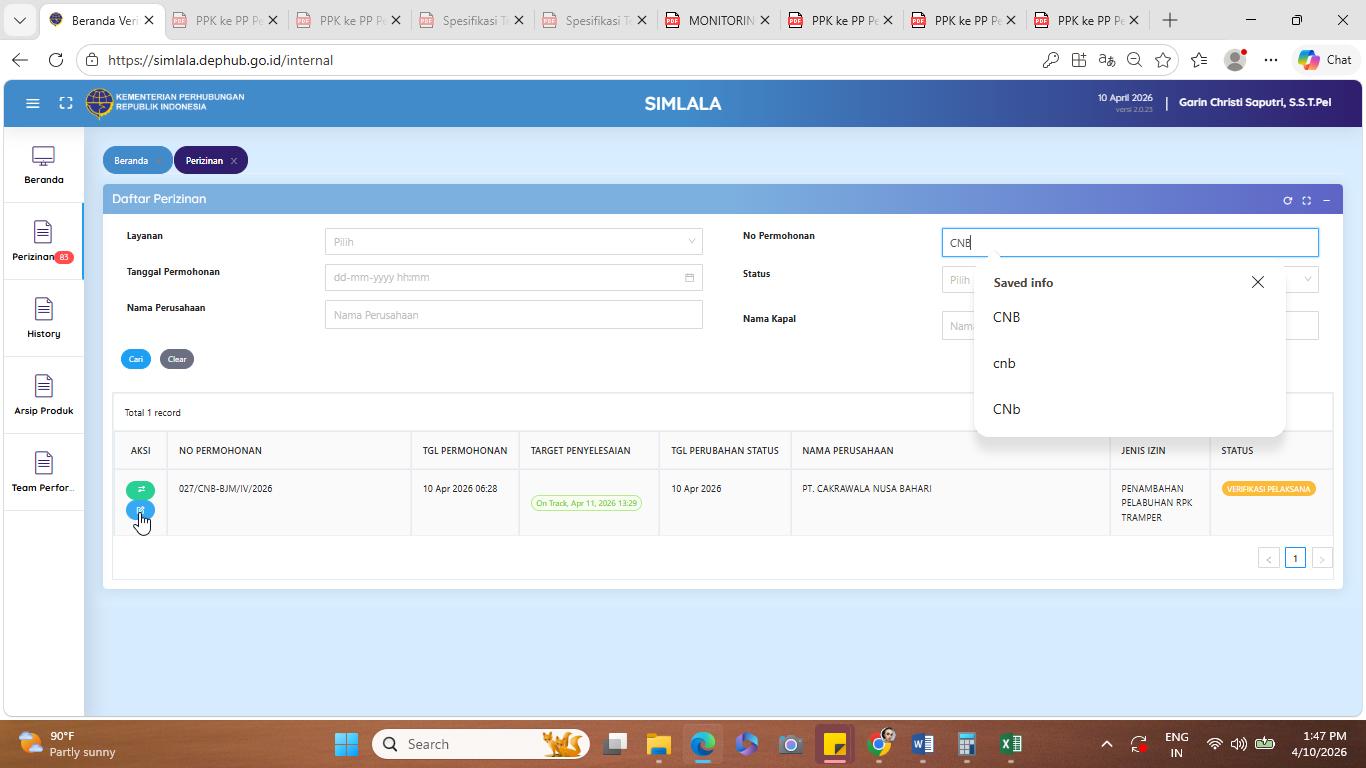Click into the Tanggal Permohonan date field

[513, 277]
